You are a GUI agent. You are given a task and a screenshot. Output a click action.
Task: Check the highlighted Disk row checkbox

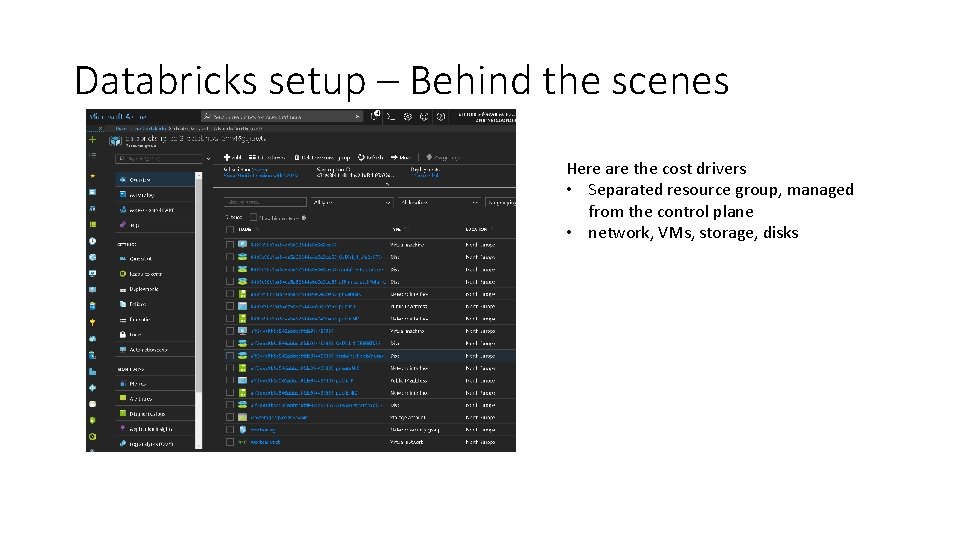[230, 355]
